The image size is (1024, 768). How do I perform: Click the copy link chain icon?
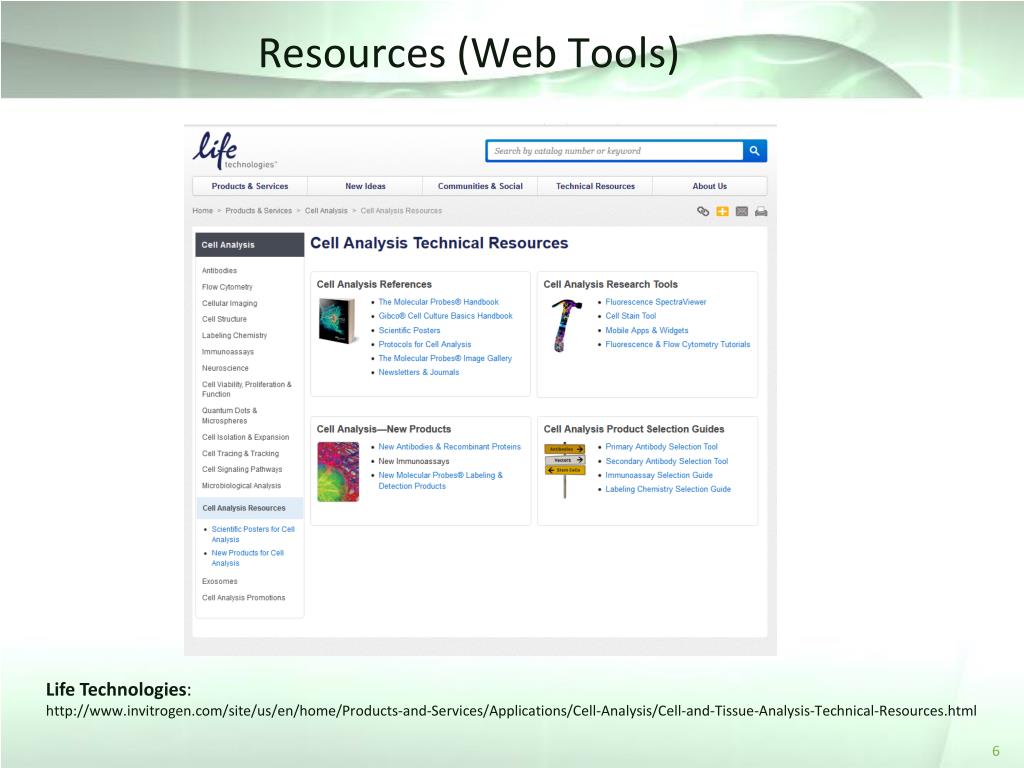(703, 211)
